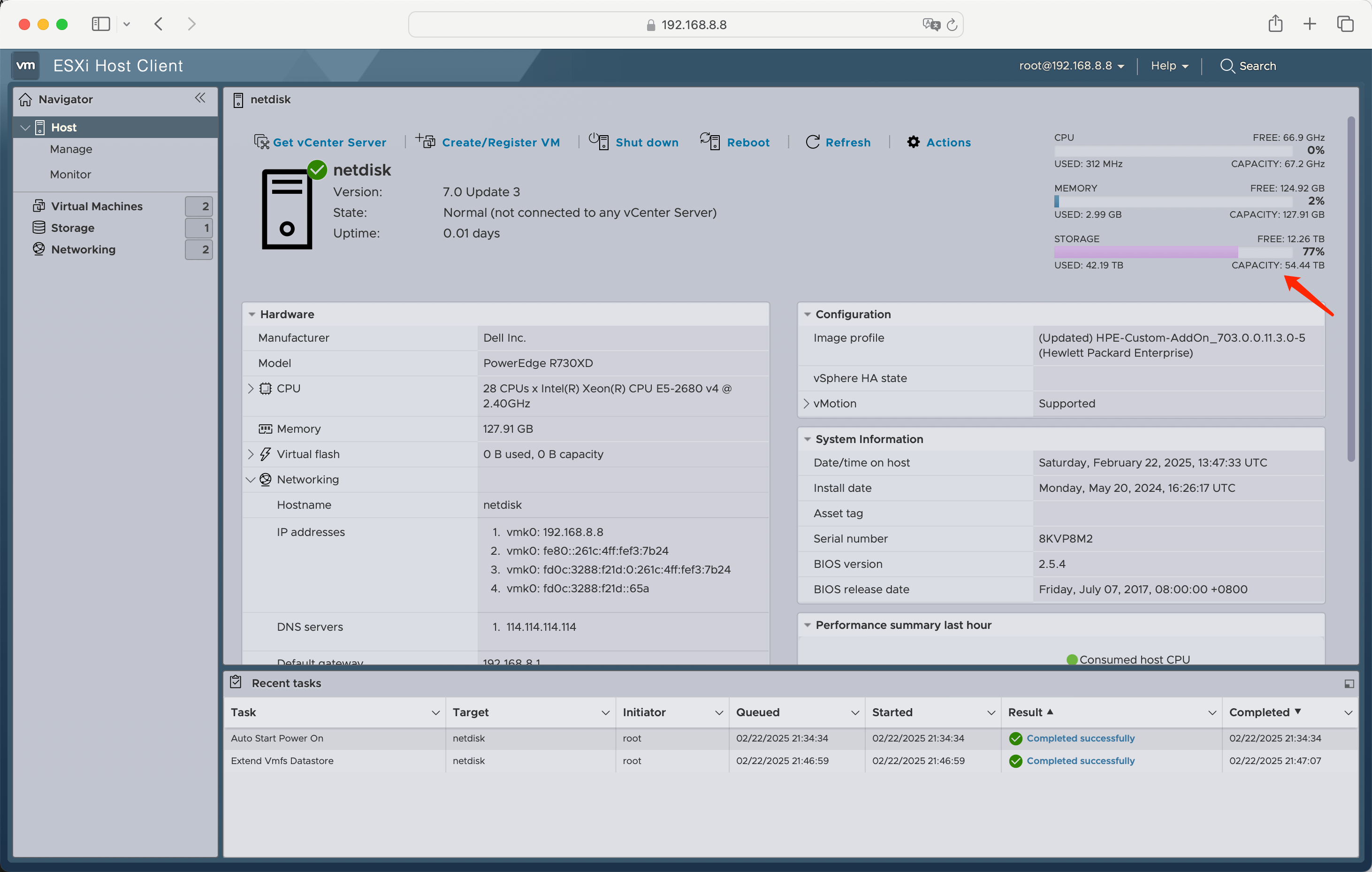The height and width of the screenshot is (872, 1372).
Task: Collapse the Host tree node
Action: pyautogui.click(x=24, y=127)
